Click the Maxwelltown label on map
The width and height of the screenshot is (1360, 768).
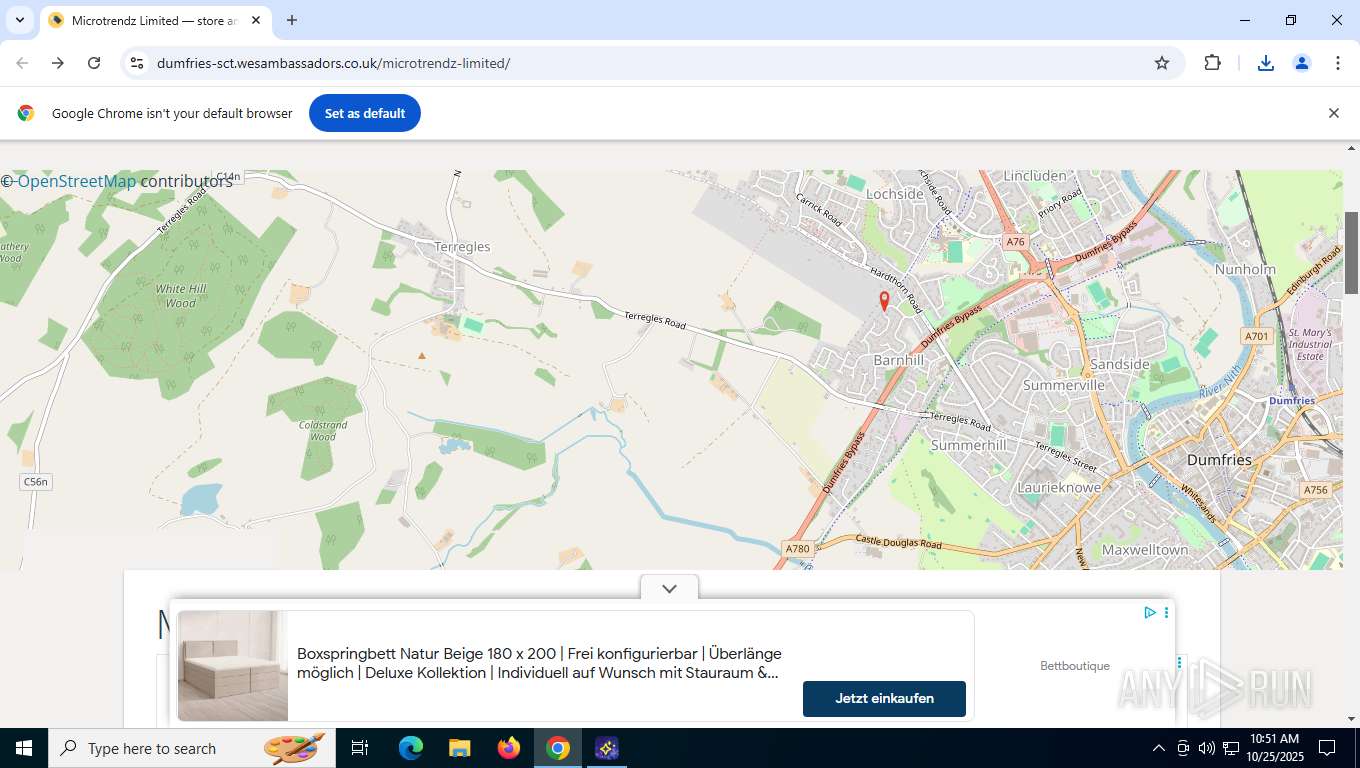click(x=1145, y=550)
